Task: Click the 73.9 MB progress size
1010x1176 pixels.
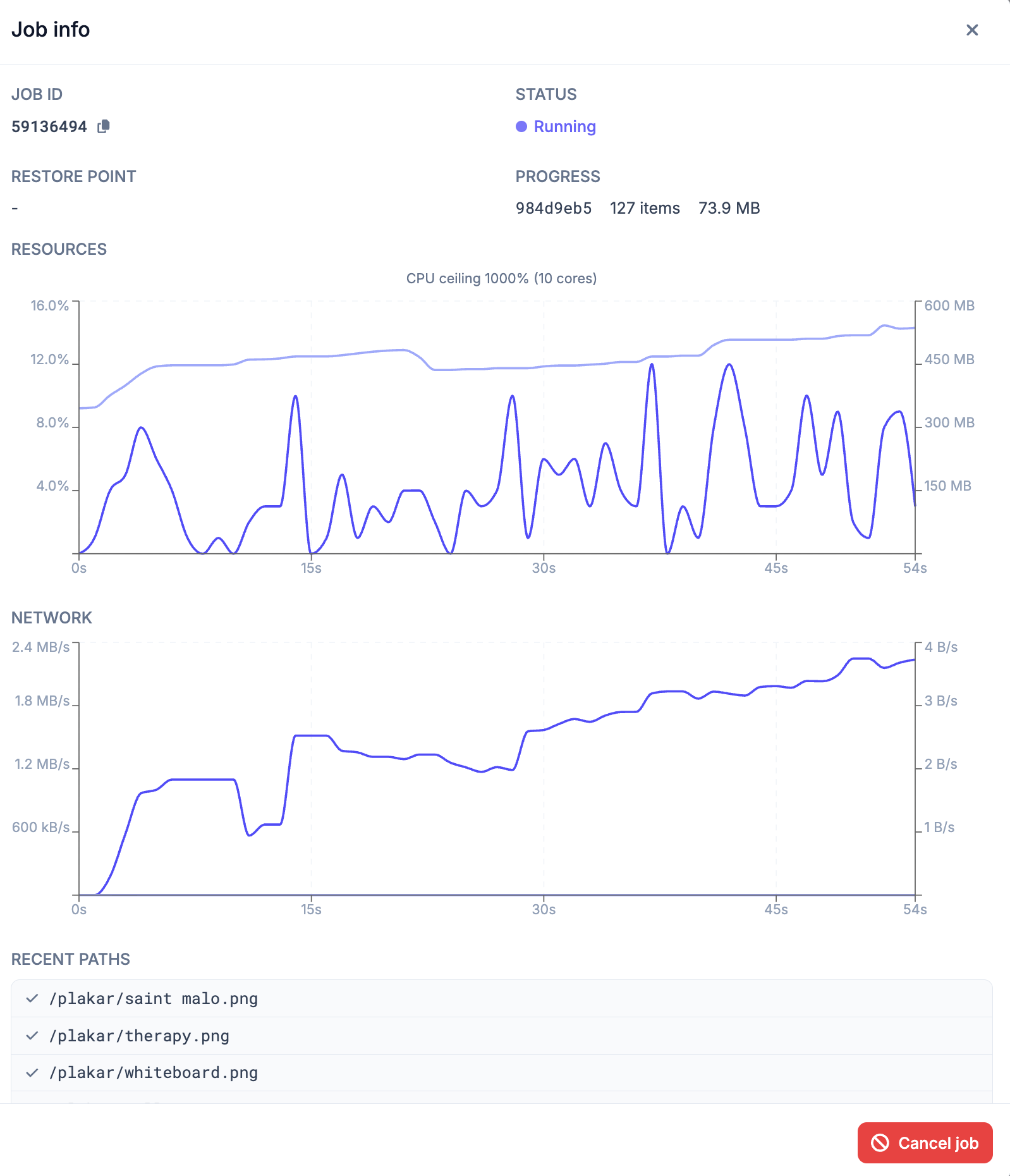Action: pyautogui.click(x=729, y=208)
